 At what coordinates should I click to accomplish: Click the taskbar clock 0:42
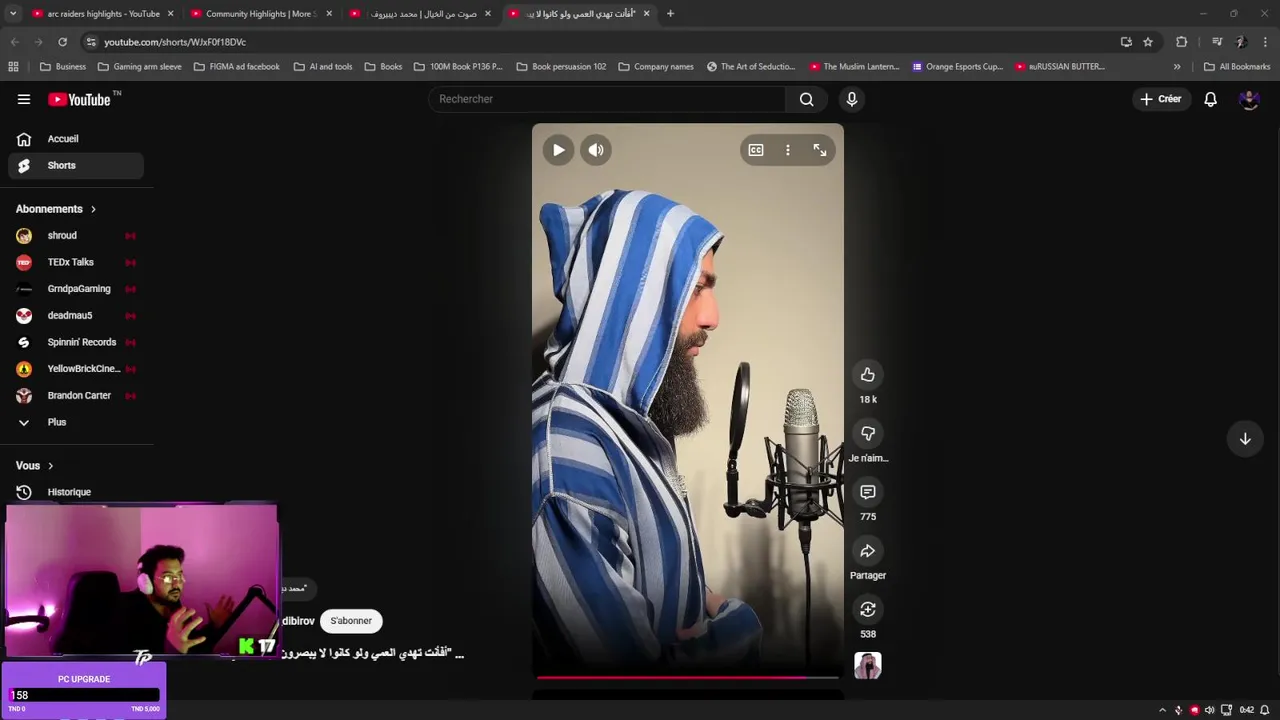click(1246, 710)
